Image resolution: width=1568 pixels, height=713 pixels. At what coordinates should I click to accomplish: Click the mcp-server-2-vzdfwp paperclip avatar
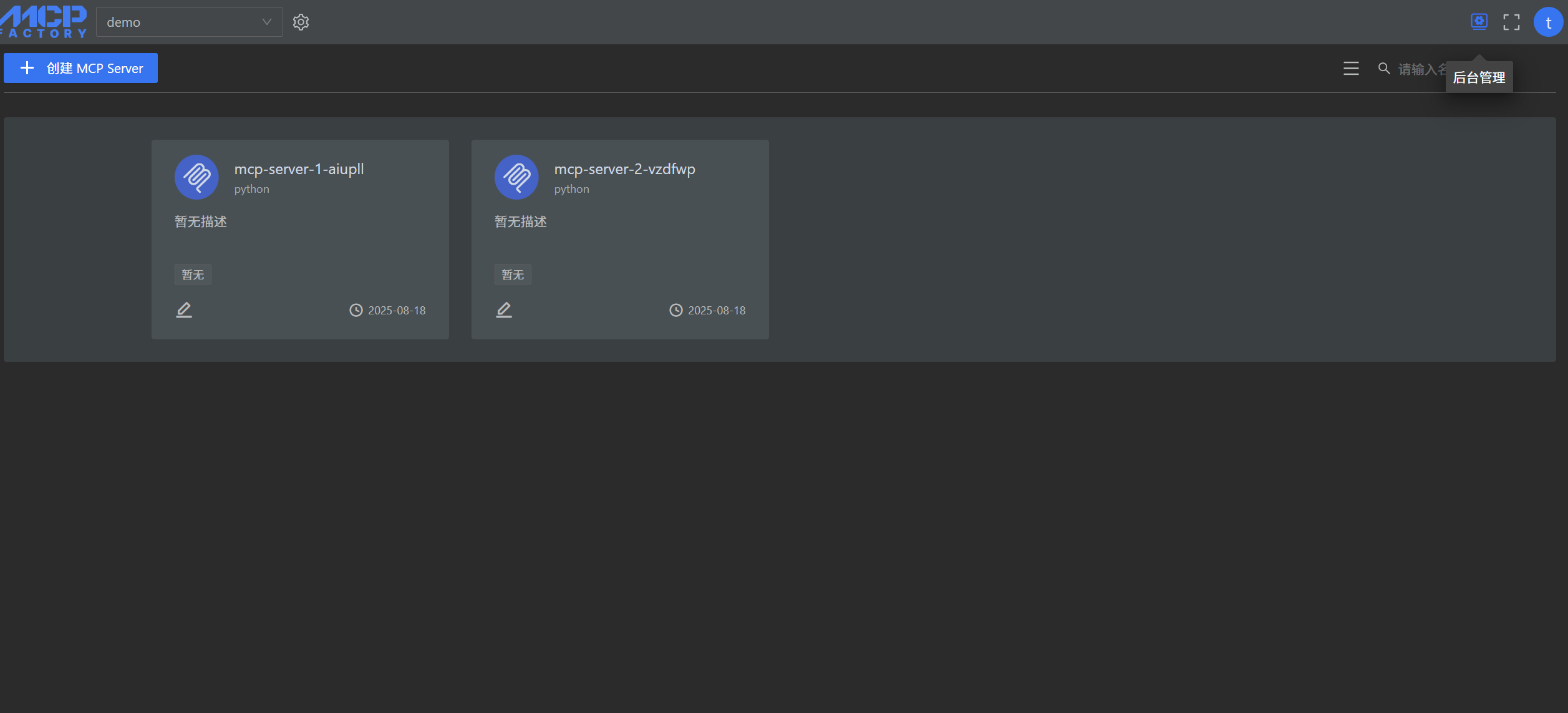click(516, 177)
